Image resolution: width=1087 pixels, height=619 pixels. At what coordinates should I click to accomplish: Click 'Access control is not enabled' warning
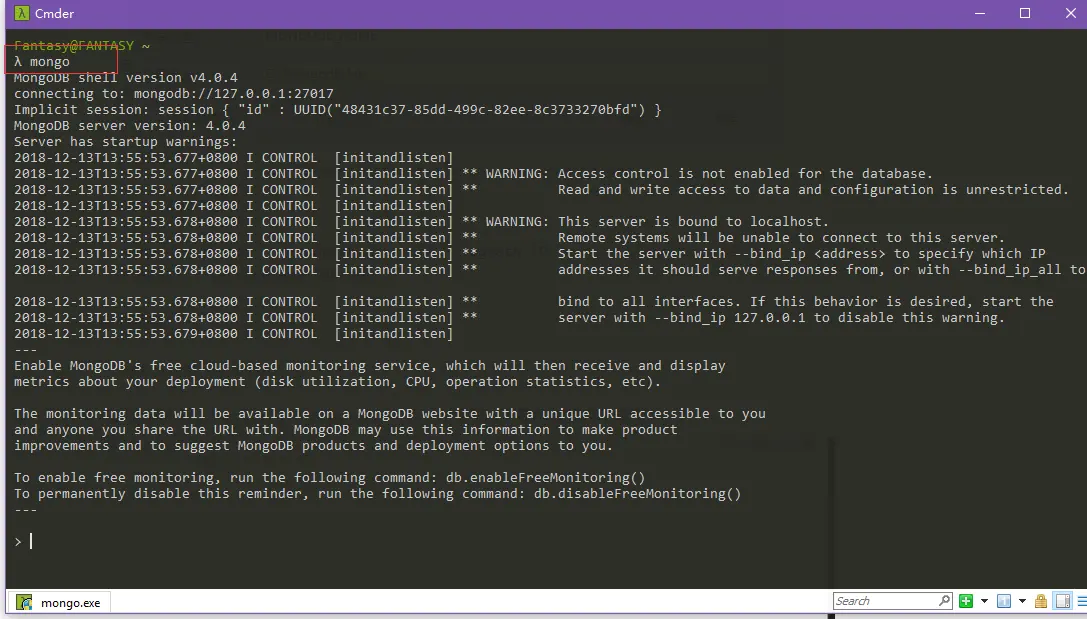[745, 173]
